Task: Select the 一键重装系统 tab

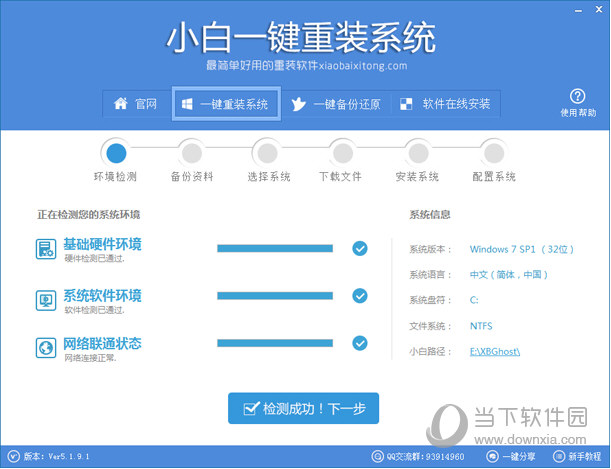Action: [226, 104]
